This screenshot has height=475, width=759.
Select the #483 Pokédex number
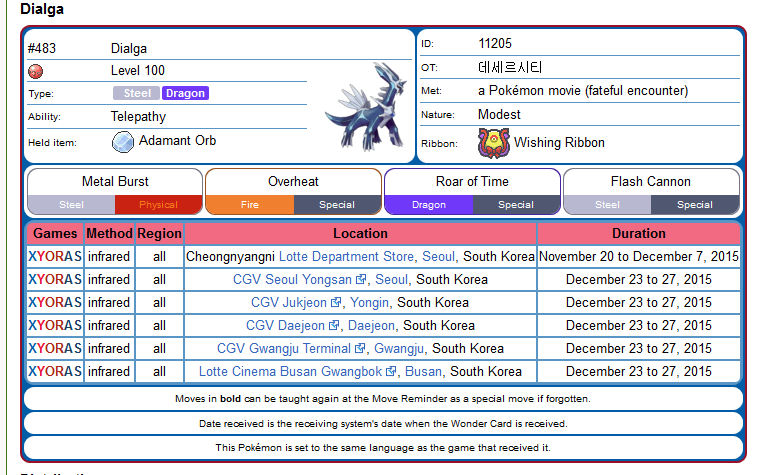42,48
